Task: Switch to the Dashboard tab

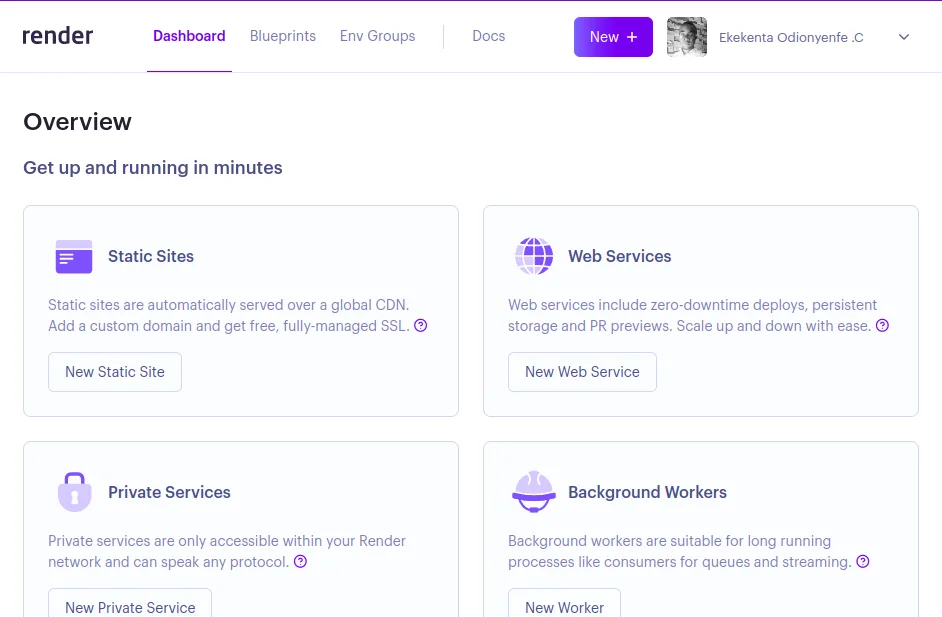Action: (189, 36)
